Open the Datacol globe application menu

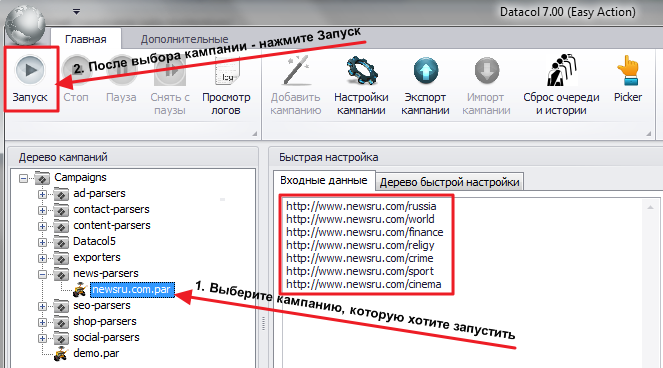pos(26,24)
